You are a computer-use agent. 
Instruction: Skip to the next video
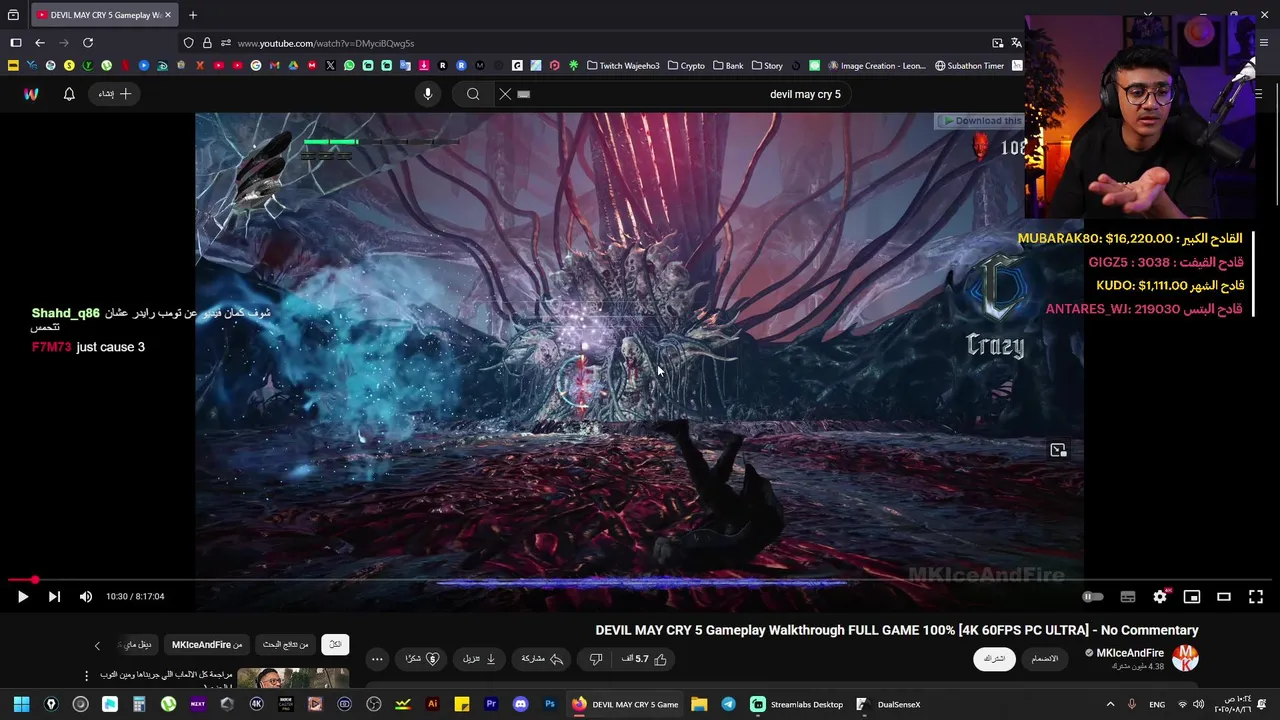coord(54,597)
